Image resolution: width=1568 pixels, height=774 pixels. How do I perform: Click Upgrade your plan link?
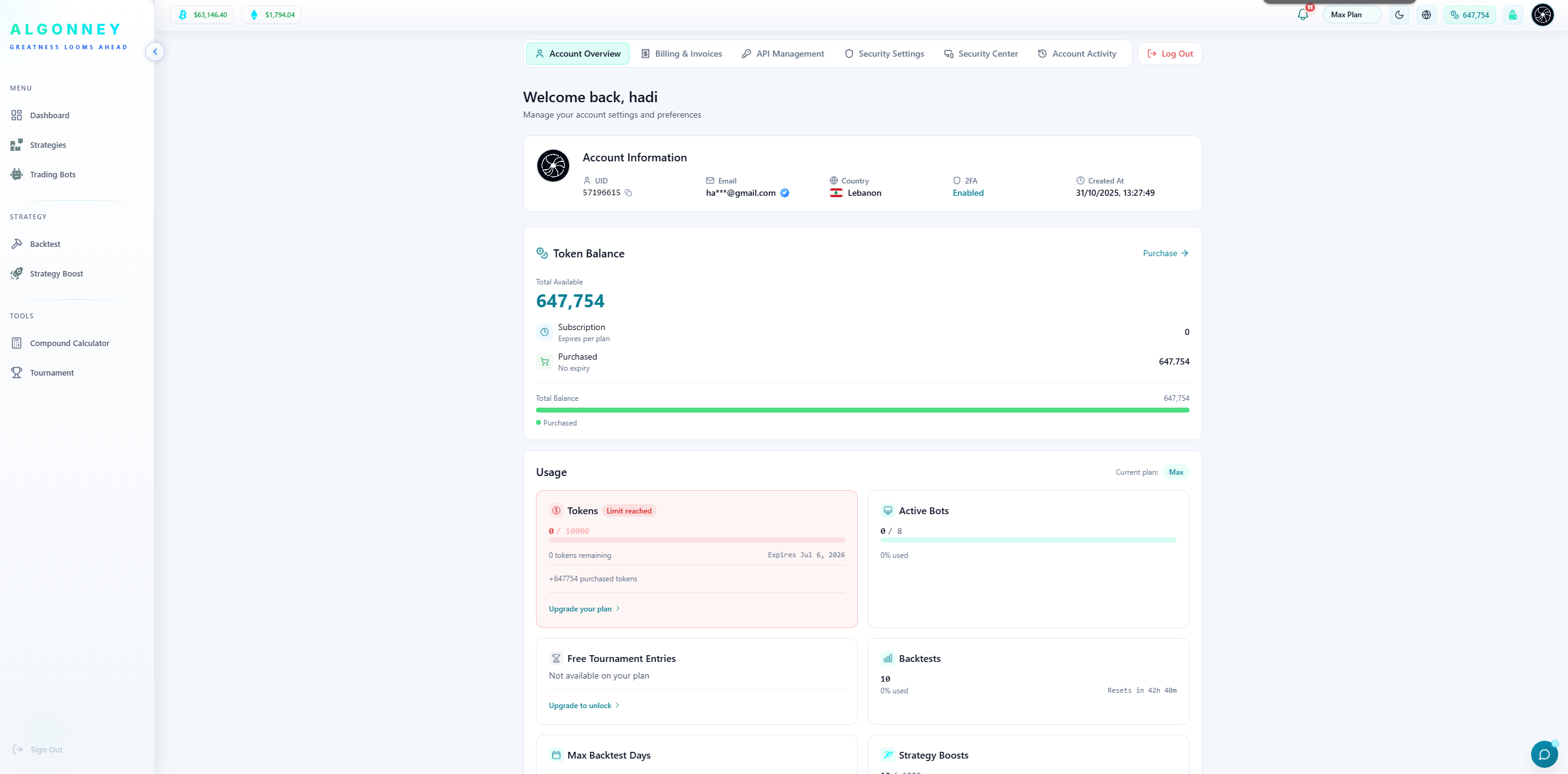coord(584,608)
